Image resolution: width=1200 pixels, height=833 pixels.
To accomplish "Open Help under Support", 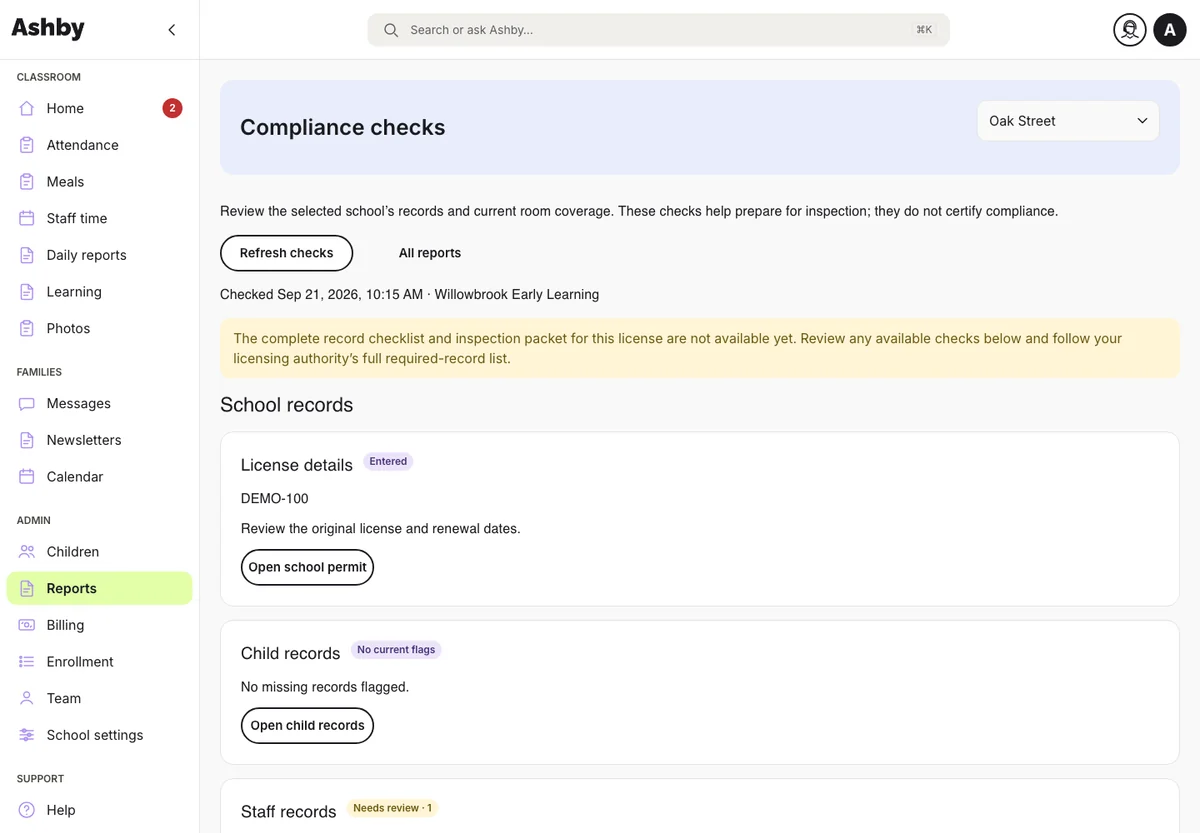I will pos(100,810).
